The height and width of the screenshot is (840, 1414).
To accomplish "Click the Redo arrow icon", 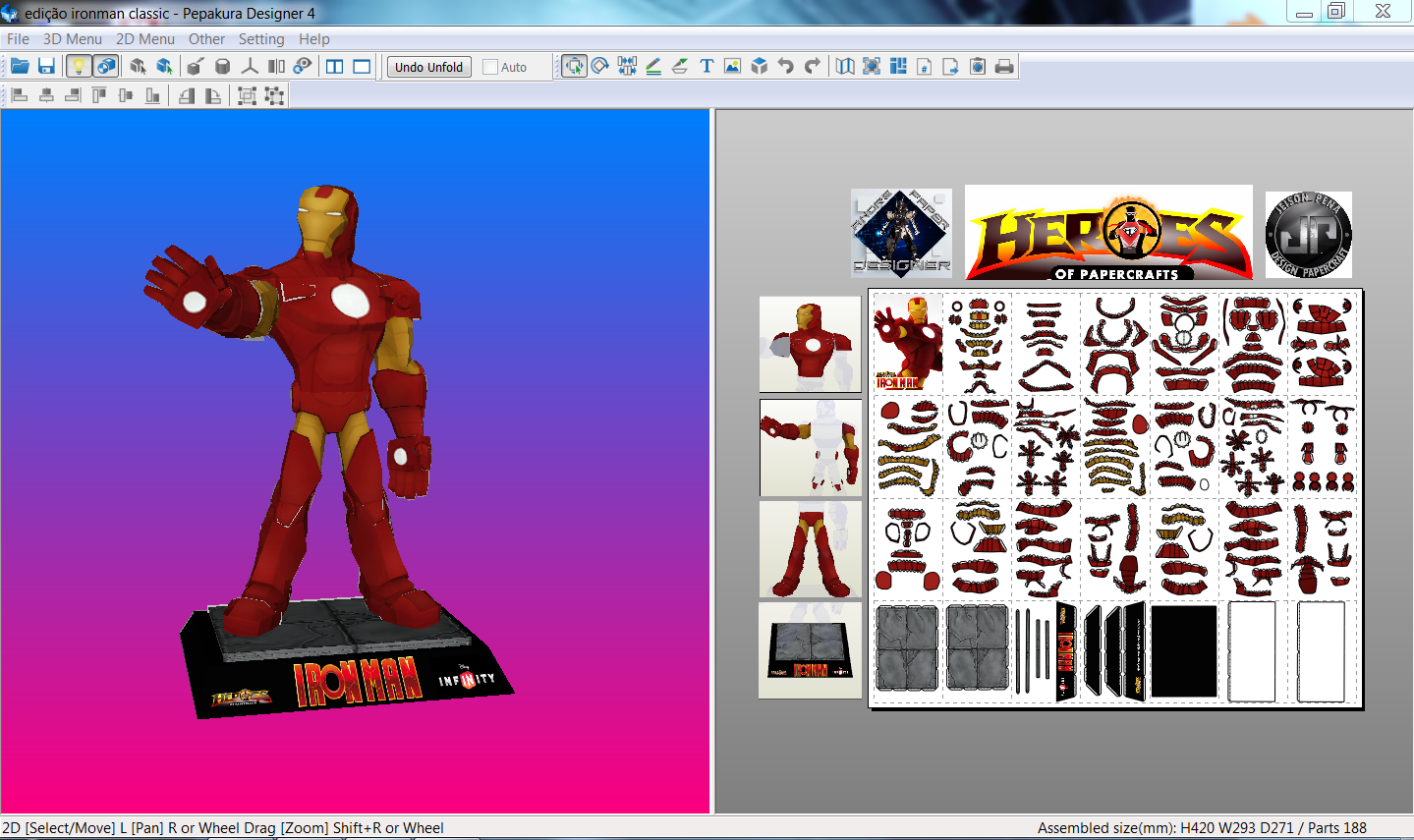I will (813, 67).
